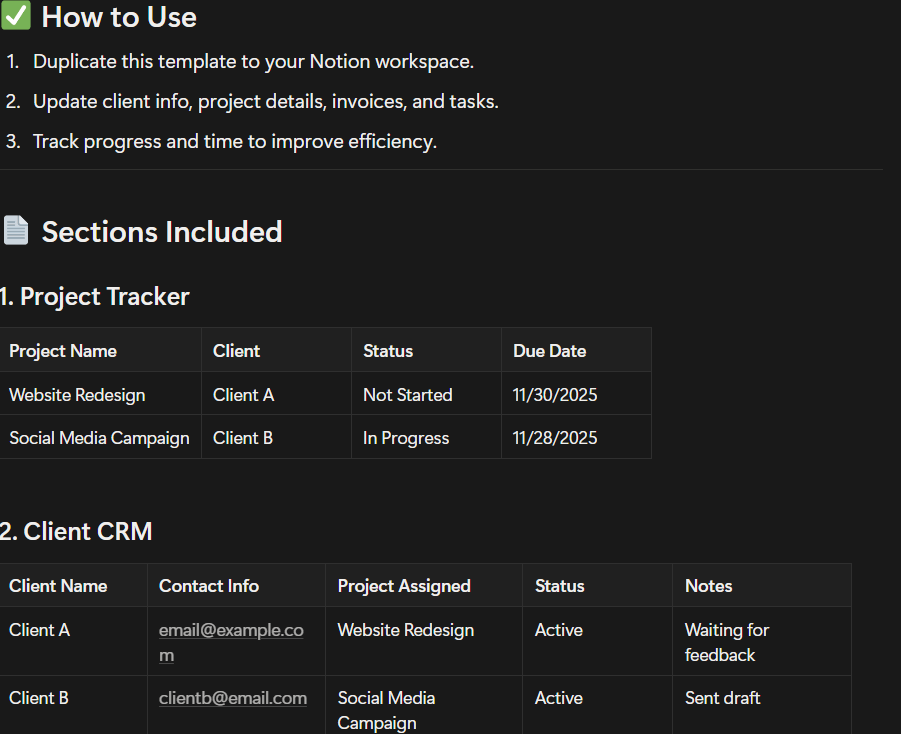Open the email@example.com contact link

point(231,642)
